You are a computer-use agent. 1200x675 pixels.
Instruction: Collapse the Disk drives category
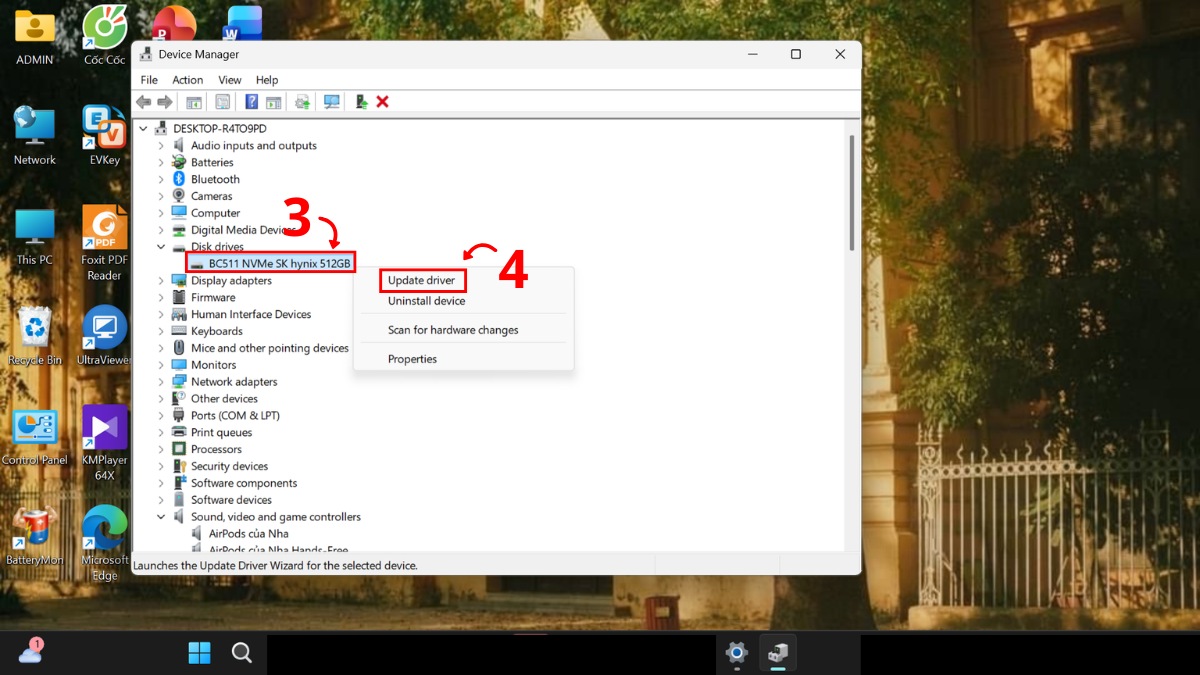(x=161, y=247)
